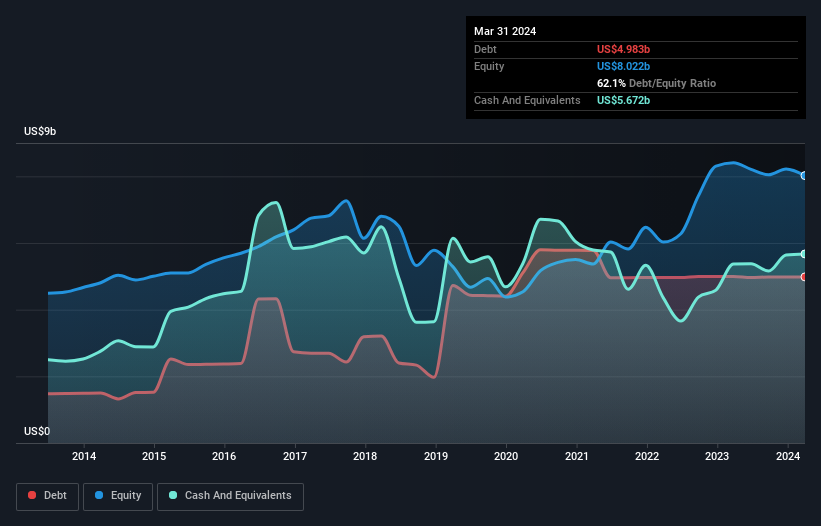Screen dimensions: 821x526
Task: Toggle the Cash And Equivalents legend button
Action: (x=230, y=496)
